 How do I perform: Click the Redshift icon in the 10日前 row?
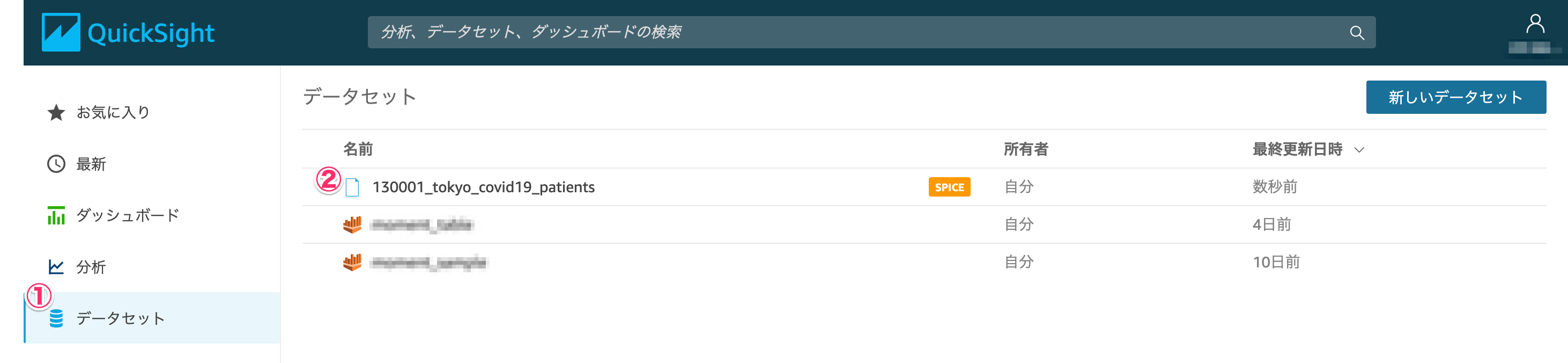pyautogui.click(x=352, y=263)
